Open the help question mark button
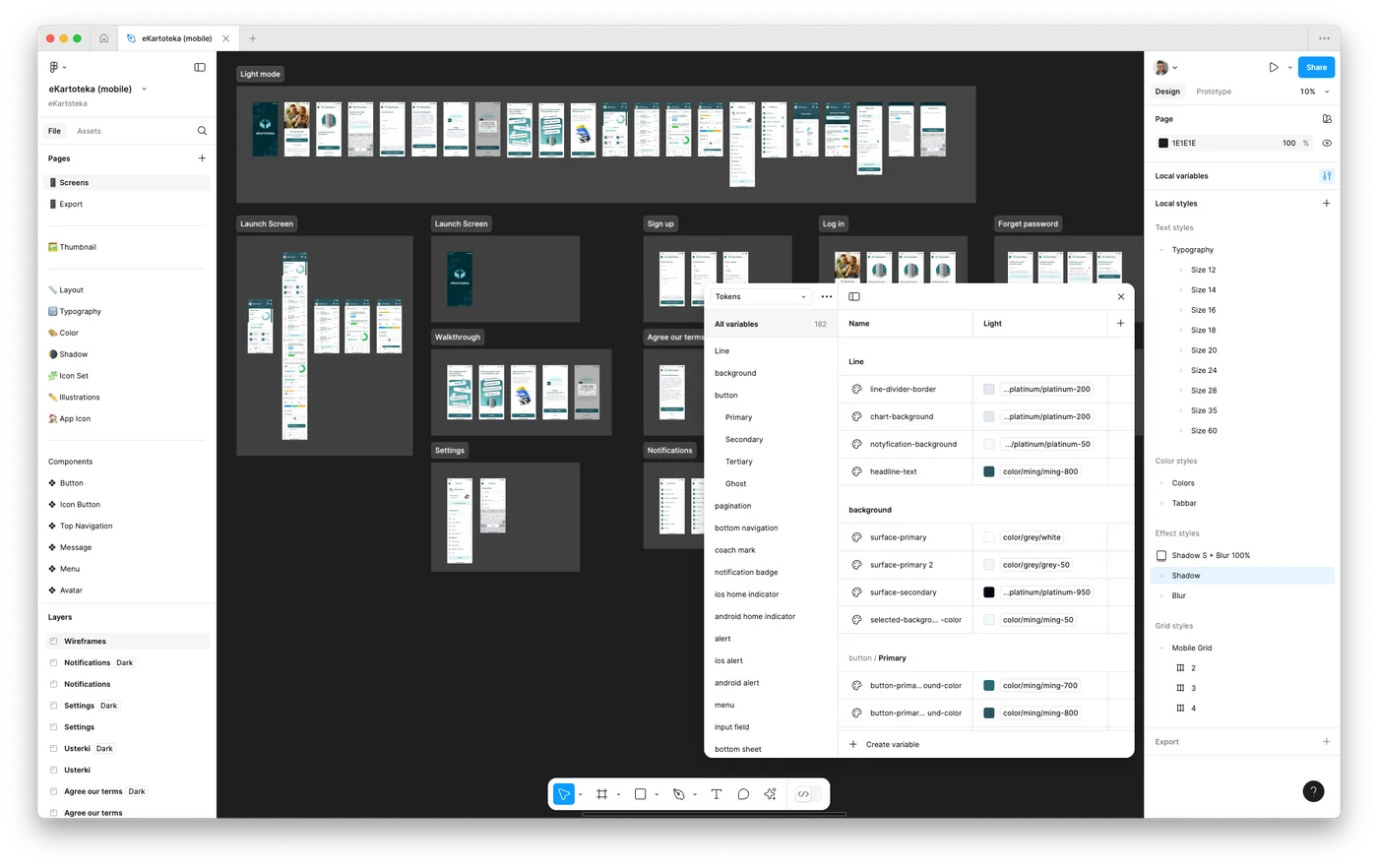1378x868 pixels. tap(1313, 791)
